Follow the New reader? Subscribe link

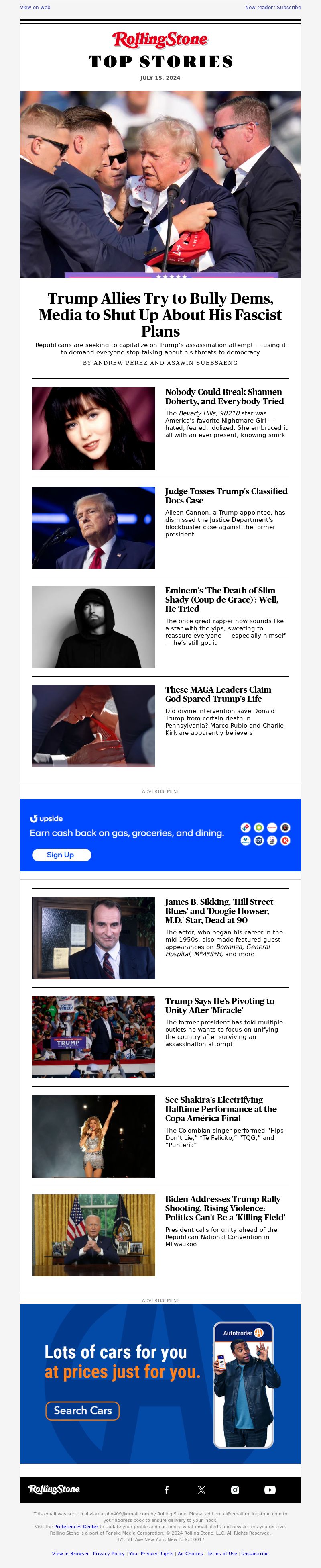click(x=273, y=7)
